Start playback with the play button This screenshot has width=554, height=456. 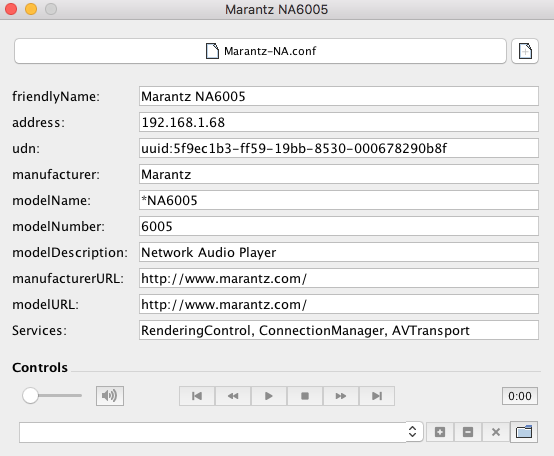click(269, 396)
